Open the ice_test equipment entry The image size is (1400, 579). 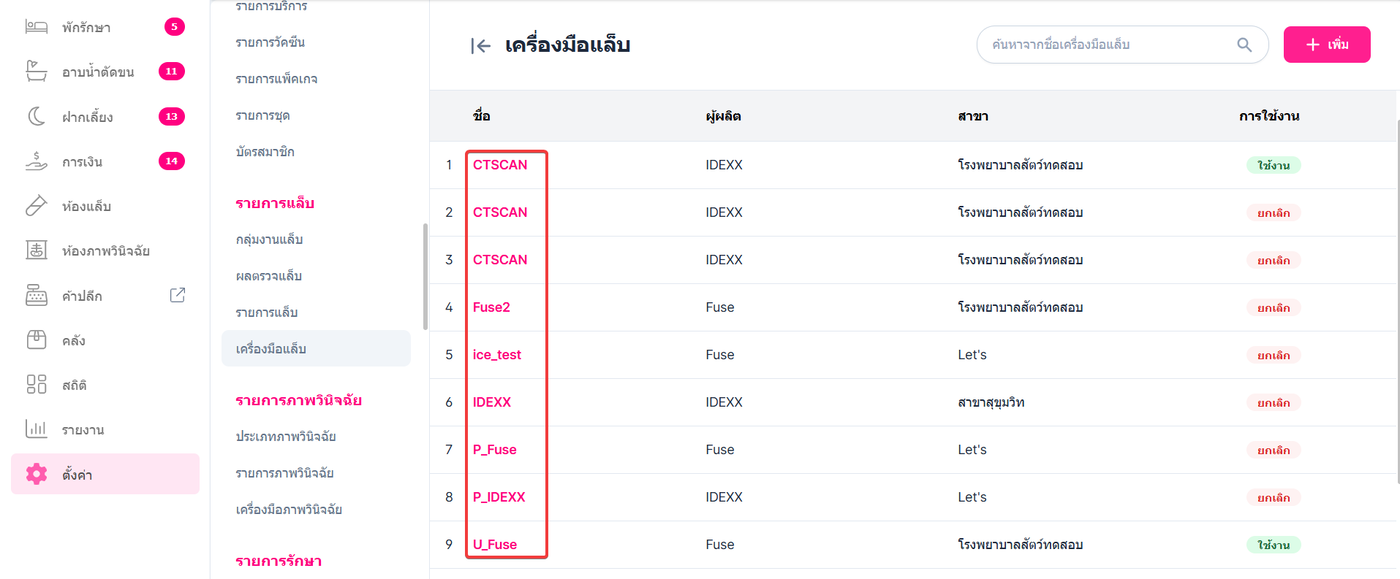497,355
